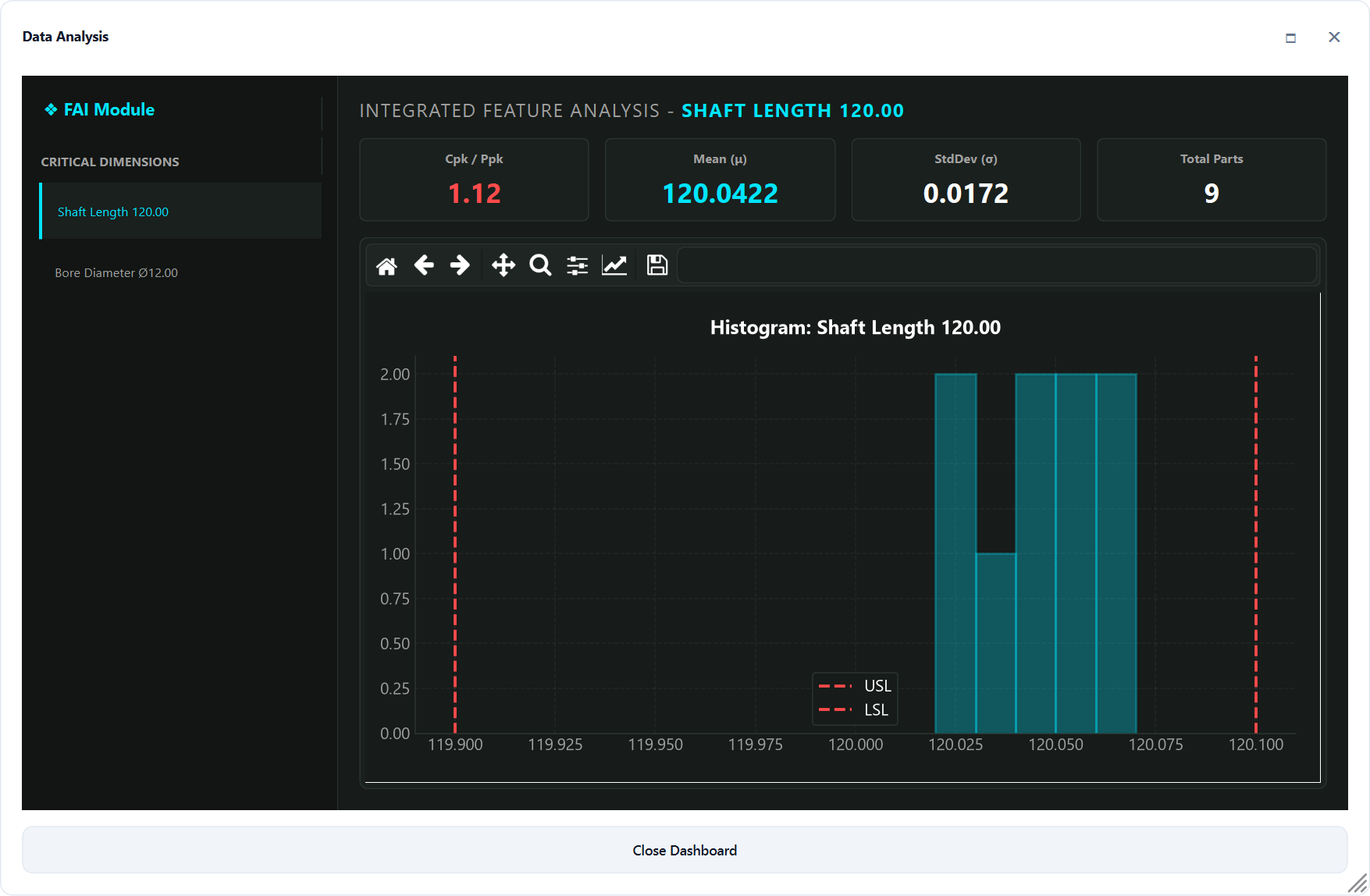Screen dimensions: 1370x896
Task: Click the y-axis label 1.00
Action: 395,554
